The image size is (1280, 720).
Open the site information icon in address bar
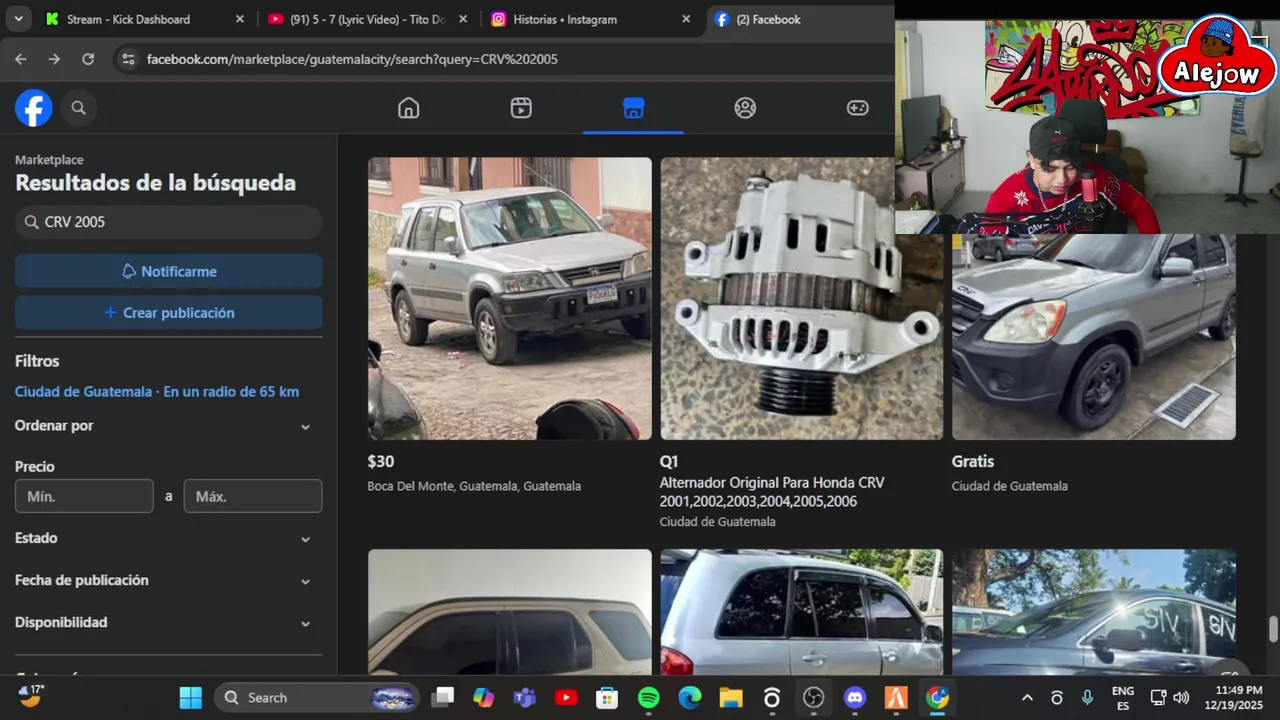pos(128,59)
